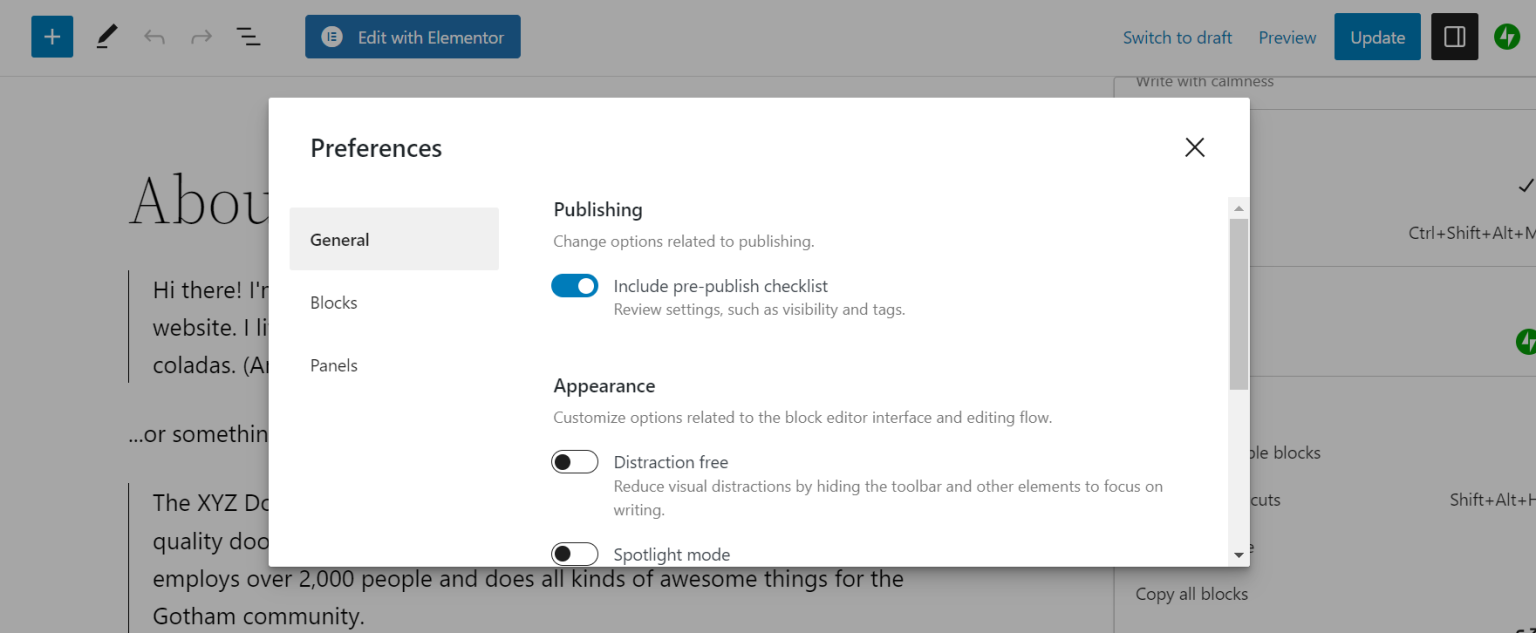
Task: Select the Tools pencil icon
Action: pos(106,36)
